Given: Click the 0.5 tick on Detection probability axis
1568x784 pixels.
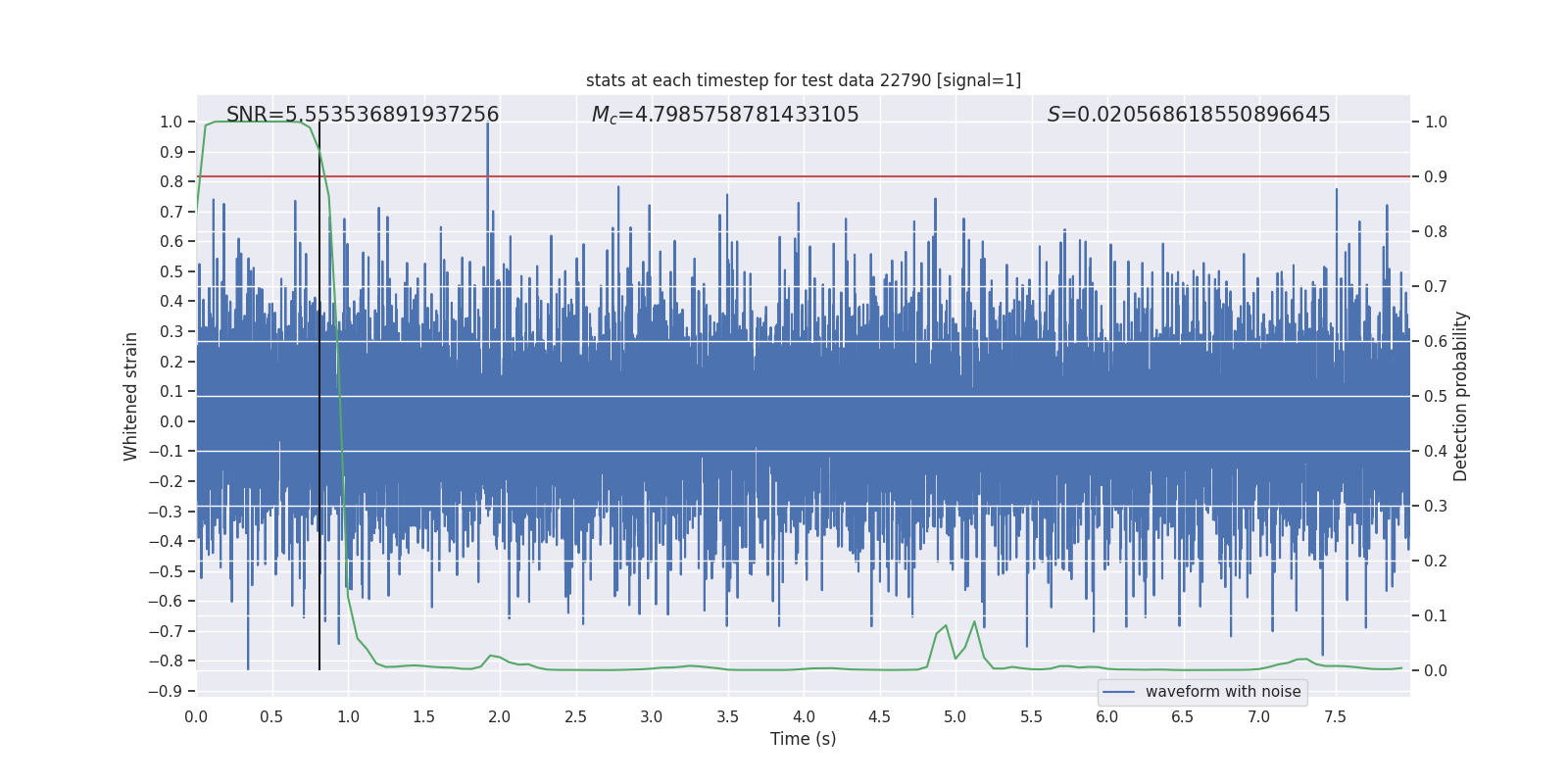Looking at the screenshot, I should point(1436,397).
